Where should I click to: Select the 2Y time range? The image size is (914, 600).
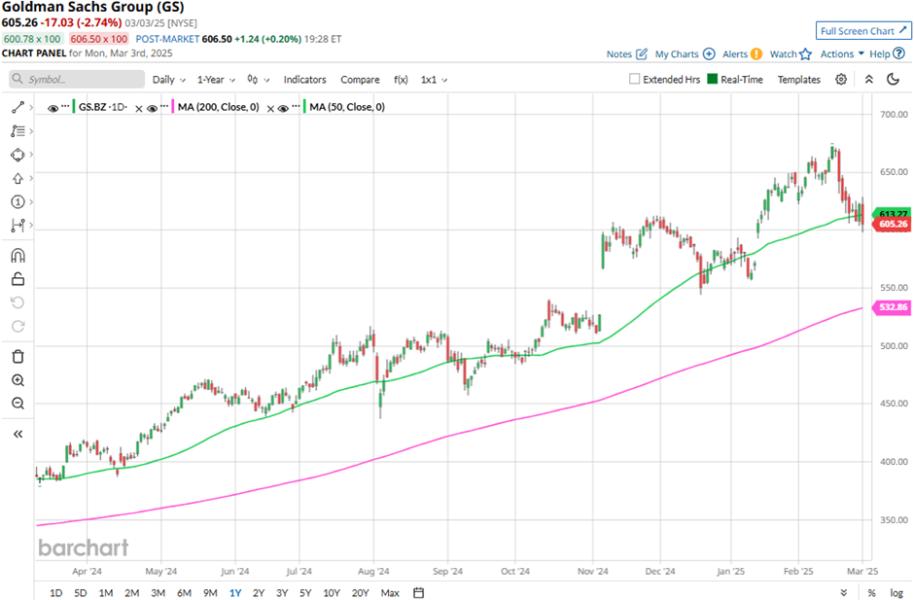point(259,592)
